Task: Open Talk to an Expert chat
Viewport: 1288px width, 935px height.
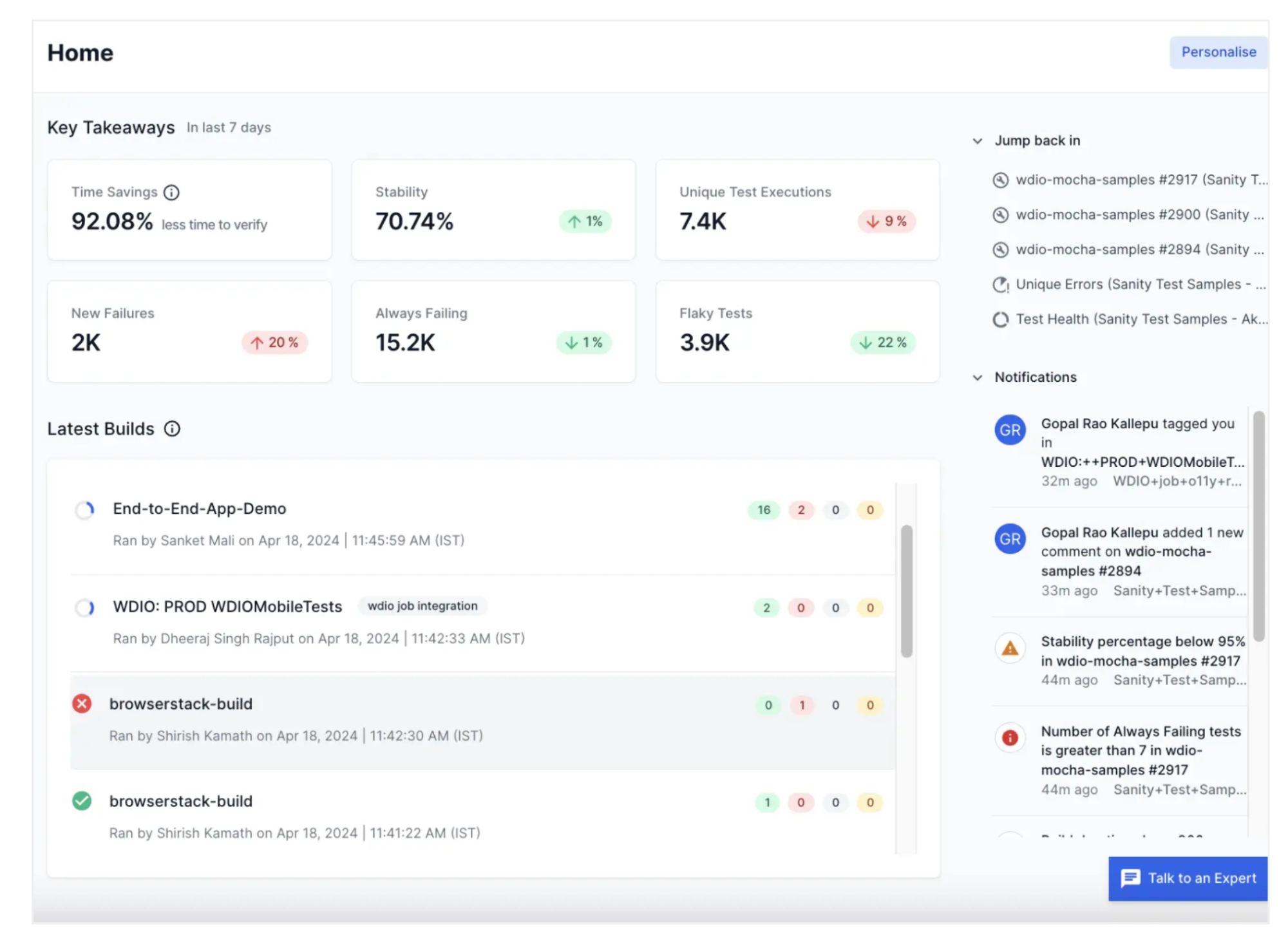Action: pos(1188,878)
